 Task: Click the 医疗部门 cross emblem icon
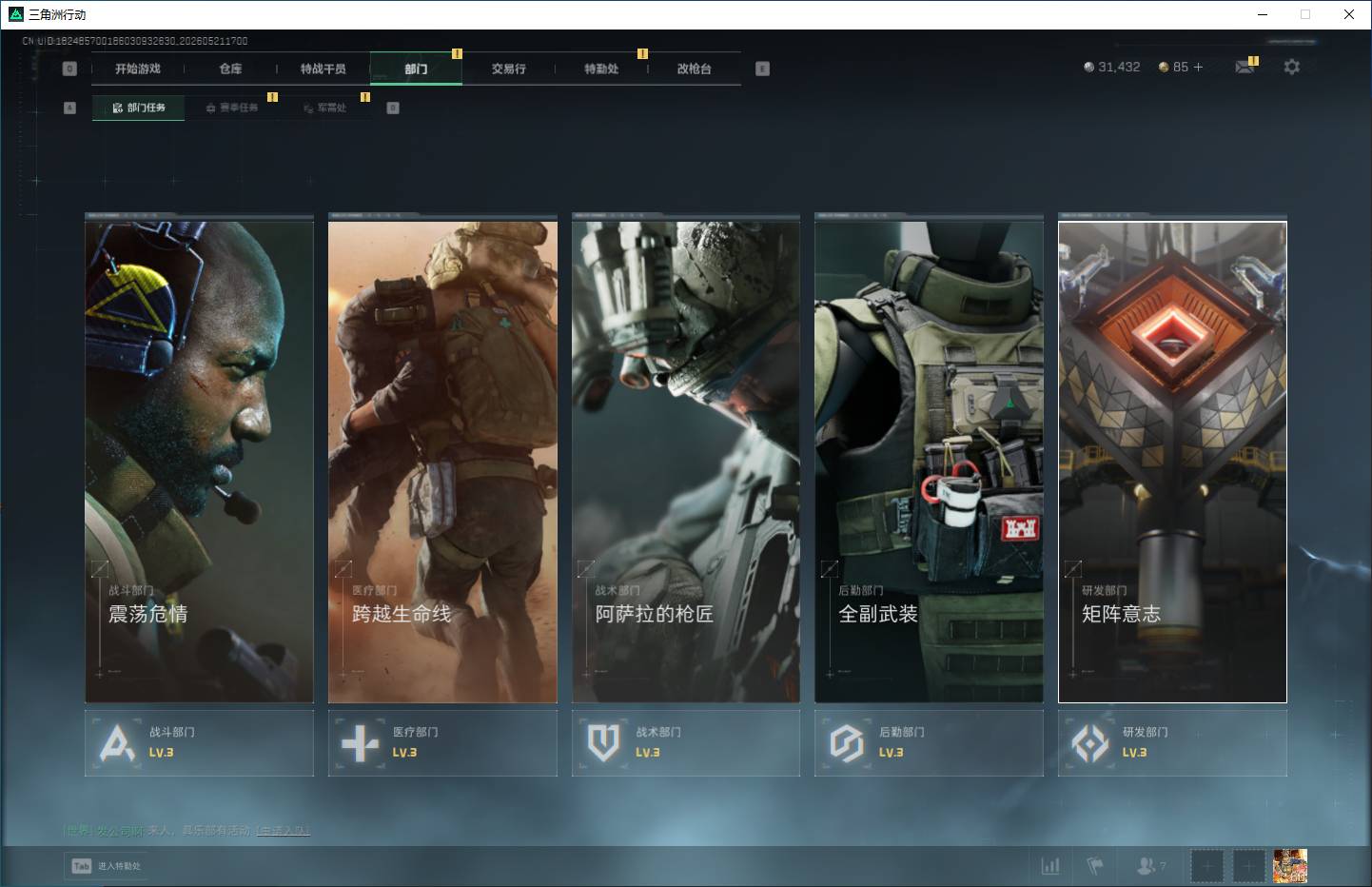click(360, 743)
